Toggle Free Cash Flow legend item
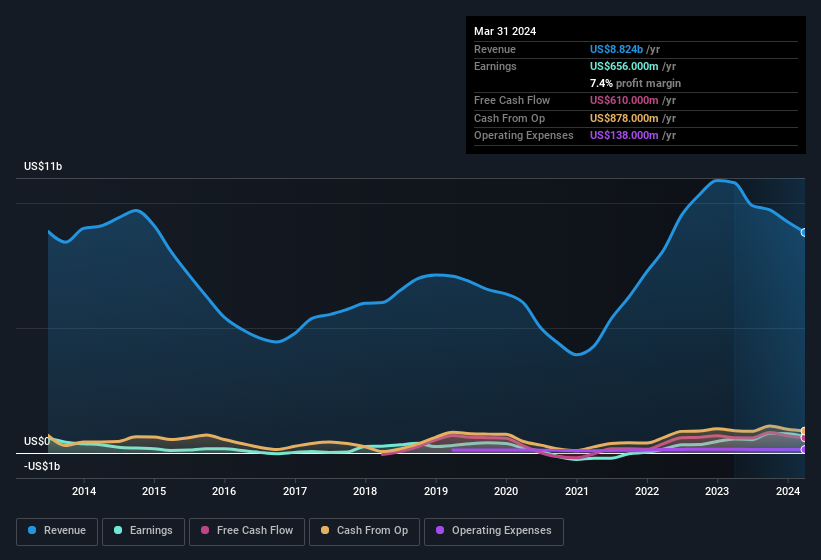 (248, 531)
